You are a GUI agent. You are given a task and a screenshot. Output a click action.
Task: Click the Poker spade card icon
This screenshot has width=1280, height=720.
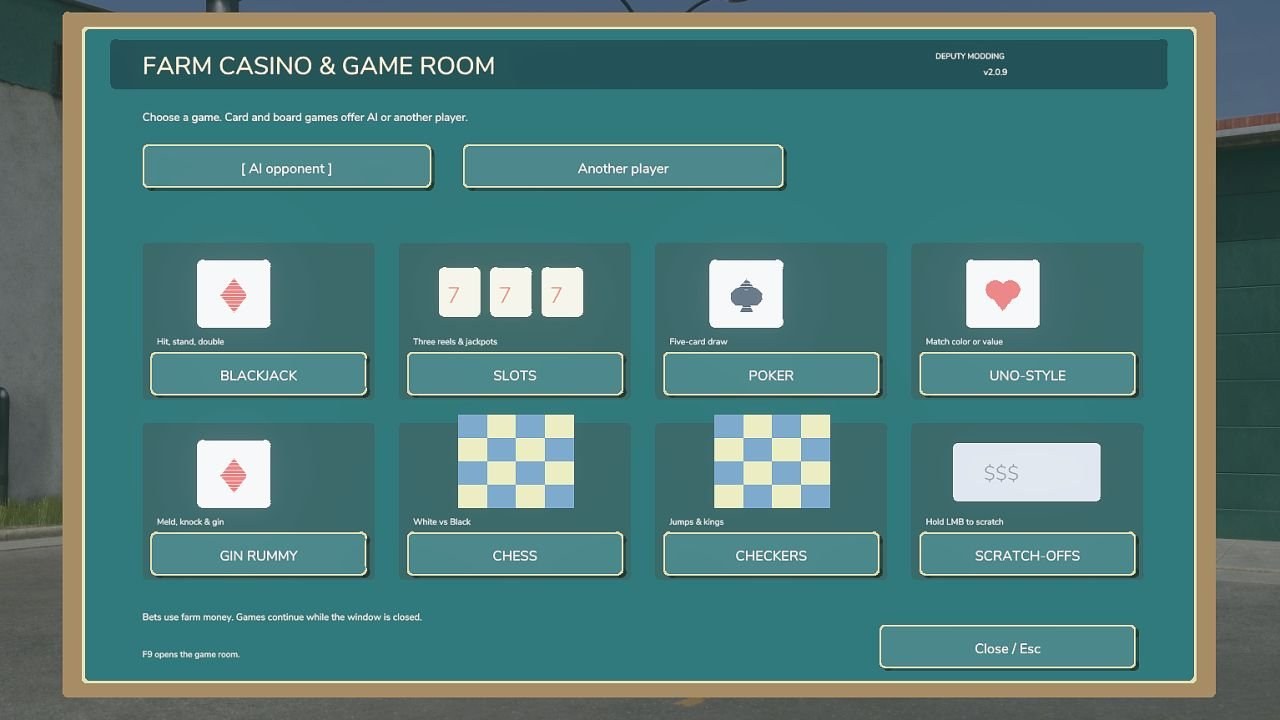coord(746,294)
